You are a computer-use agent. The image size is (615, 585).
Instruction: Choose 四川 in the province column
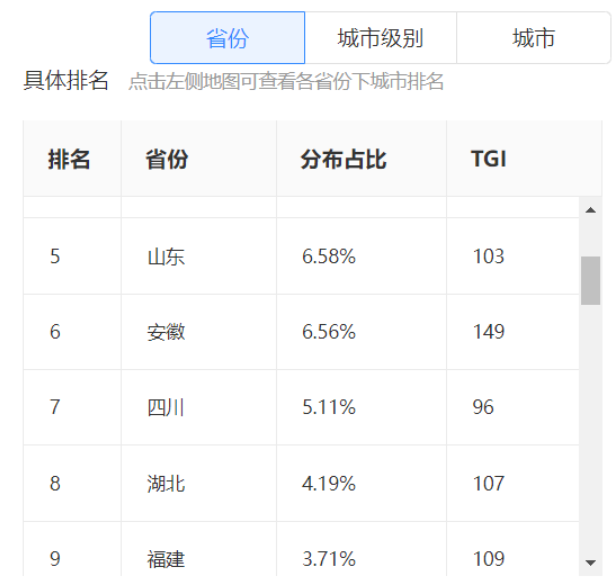[166, 408]
